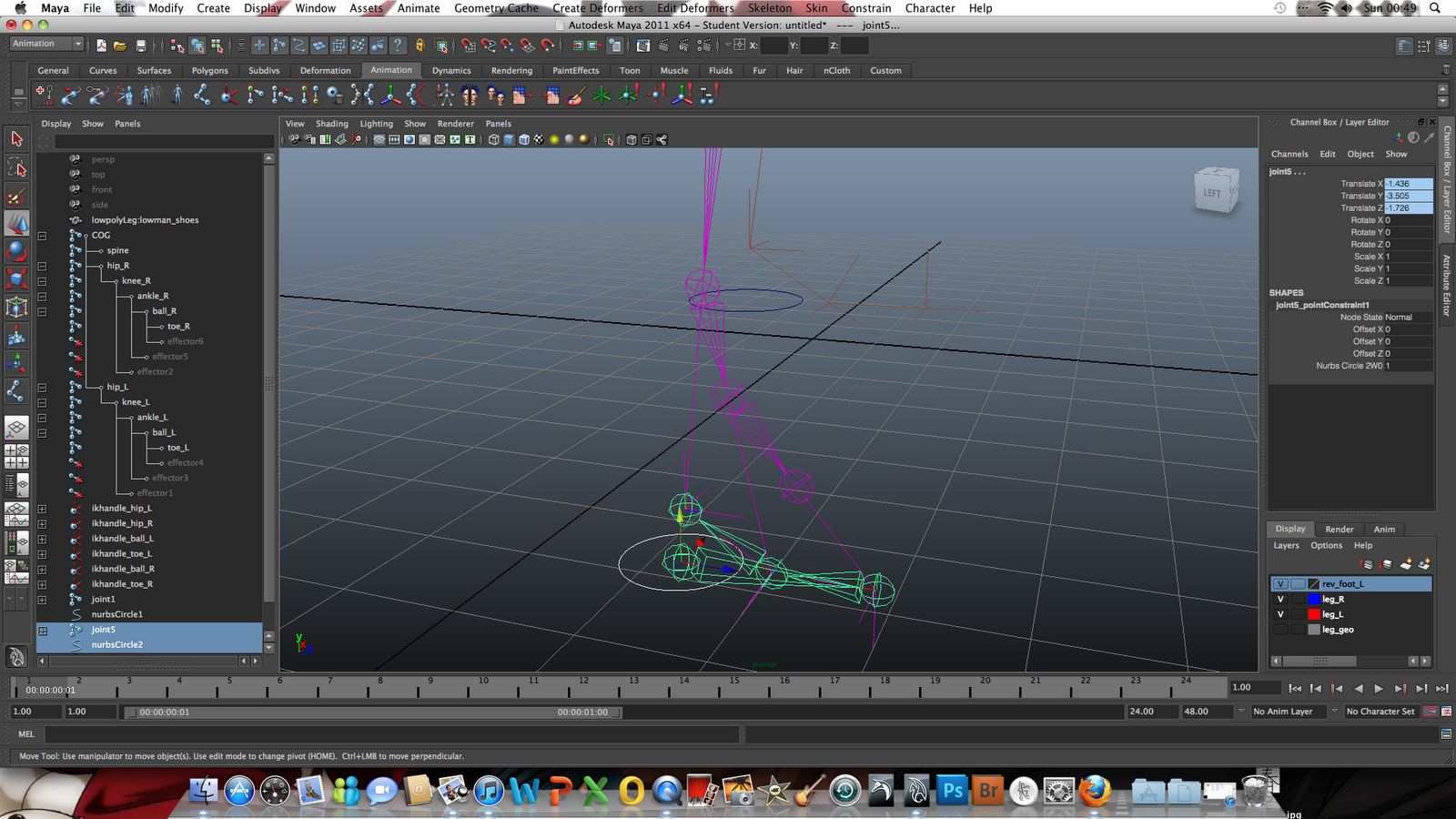This screenshot has width=1456, height=819.
Task: Collapse knee_L joint in outliner
Action: (x=42, y=402)
